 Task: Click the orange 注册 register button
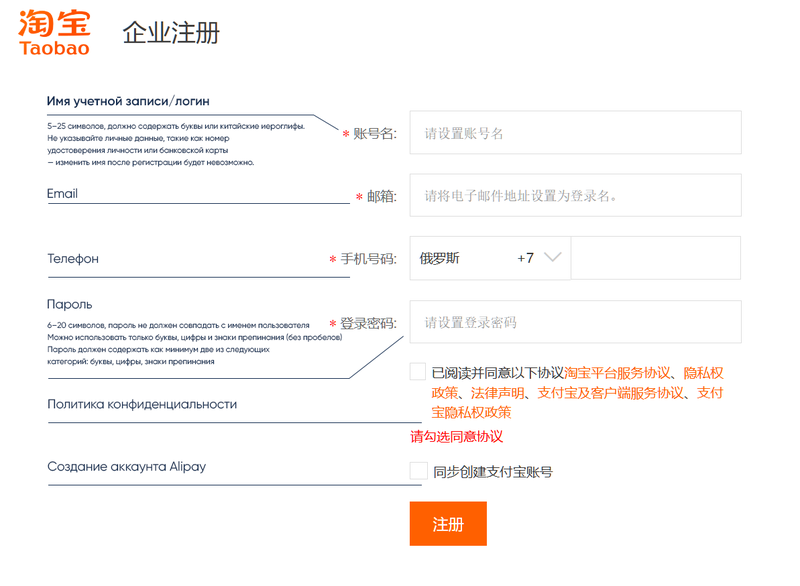(448, 524)
